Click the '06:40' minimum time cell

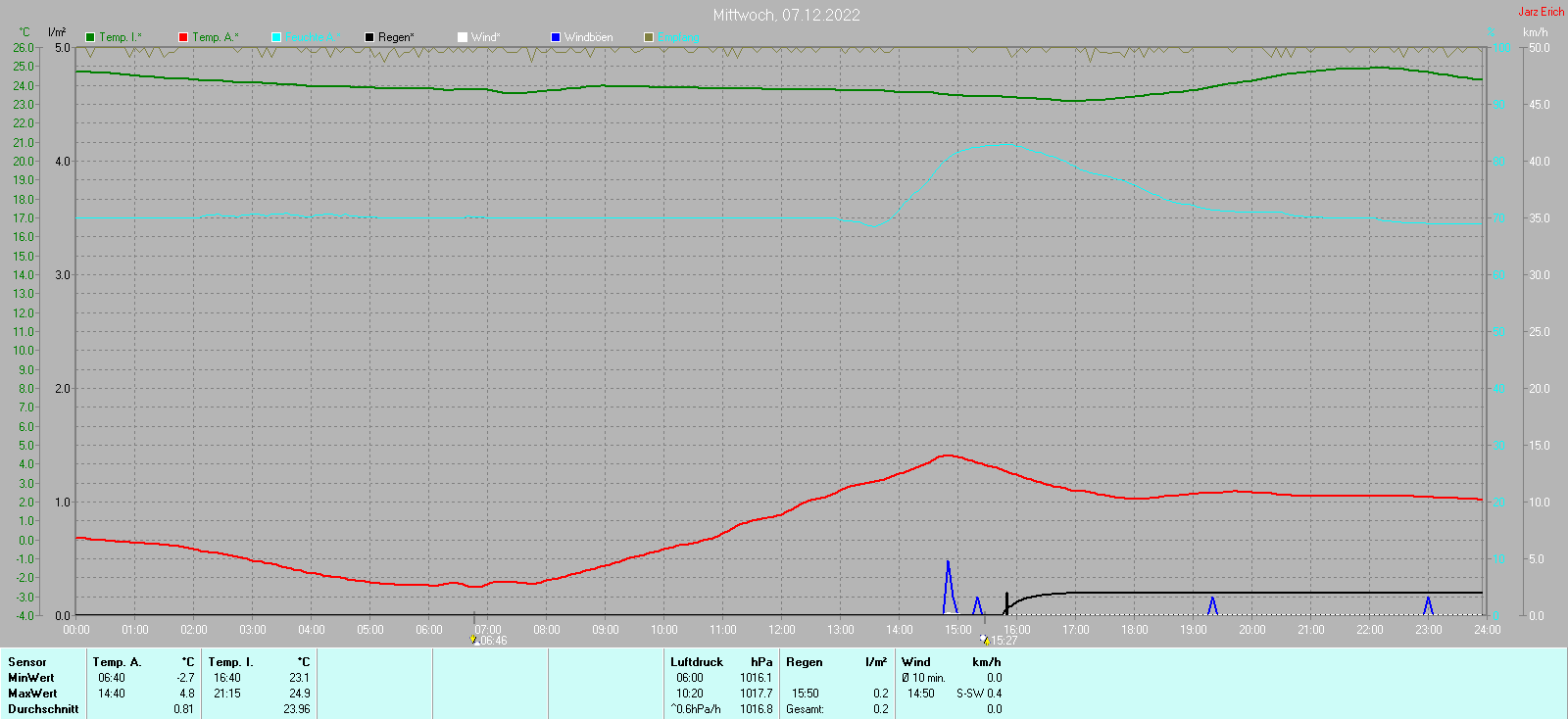(x=112, y=678)
